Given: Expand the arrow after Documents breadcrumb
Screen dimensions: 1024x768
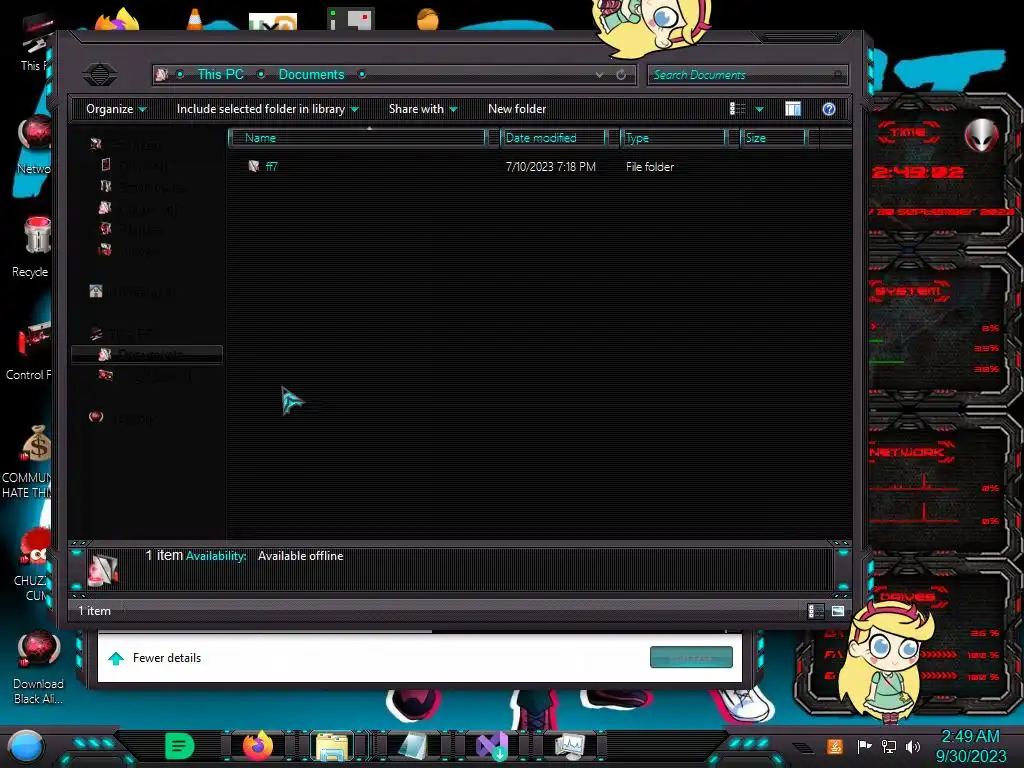Looking at the screenshot, I should point(362,74).
